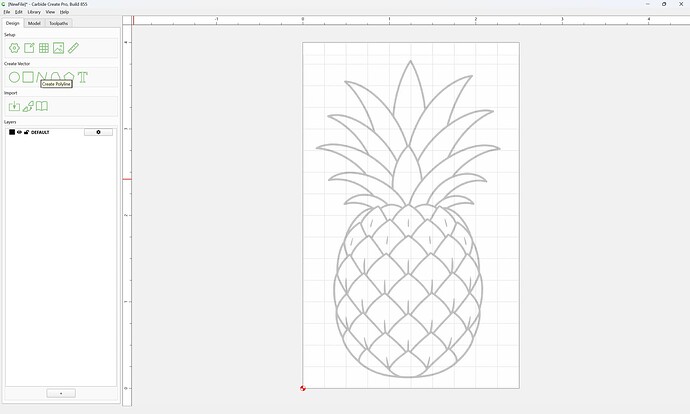
Task: Open the Library menu
Action: [34, 12]
